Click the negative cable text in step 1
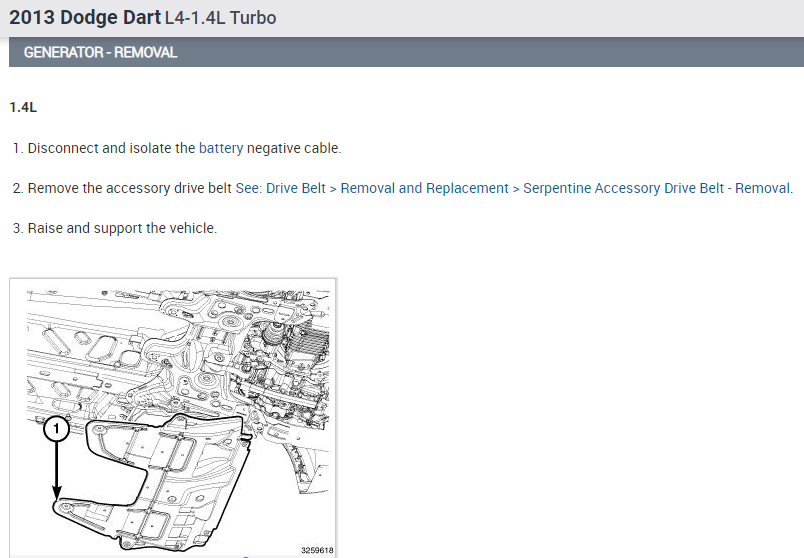This screenshot has width=804, height=558. (x=294, y=148)
